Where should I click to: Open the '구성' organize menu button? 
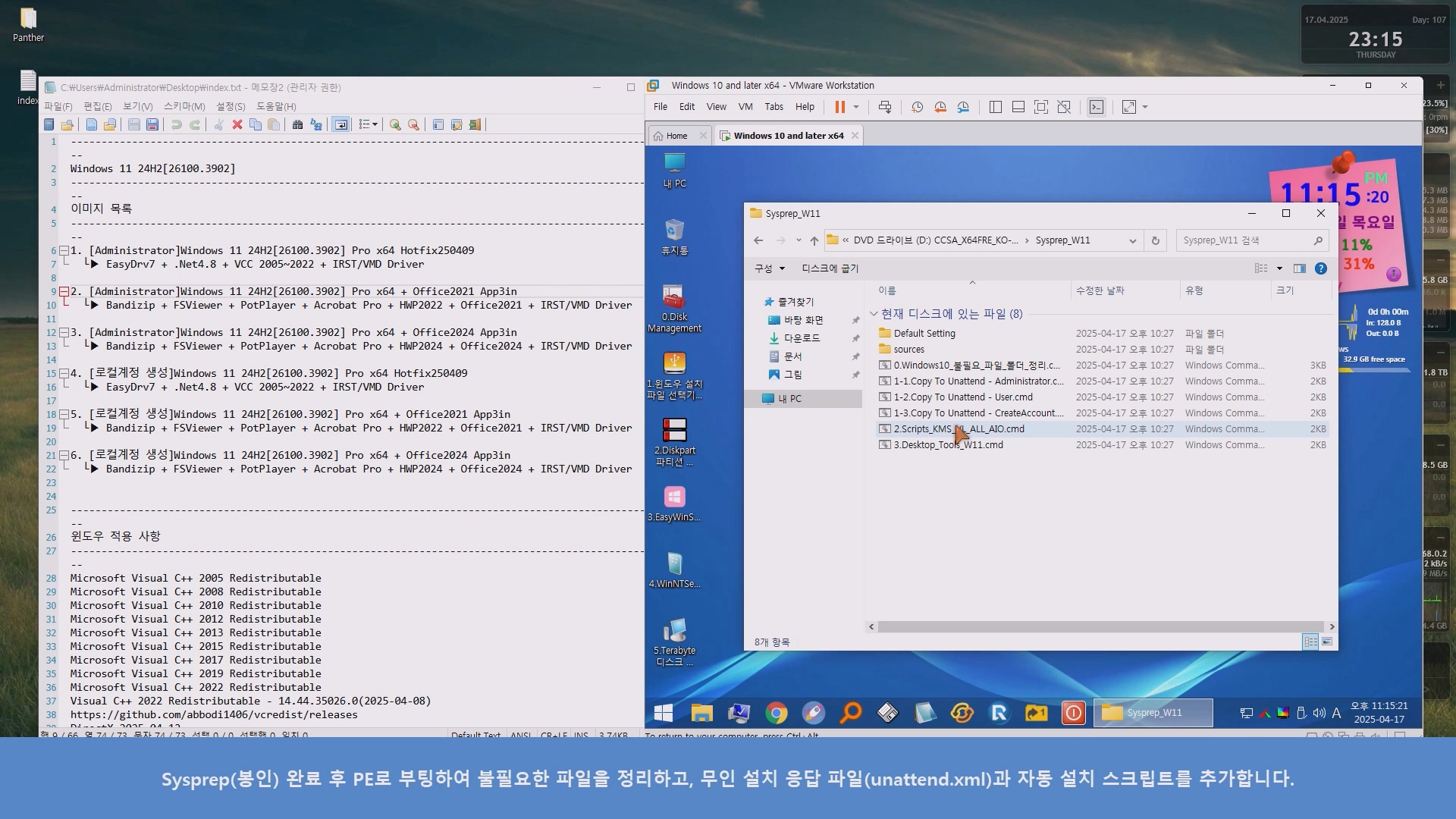coord(769,268)
